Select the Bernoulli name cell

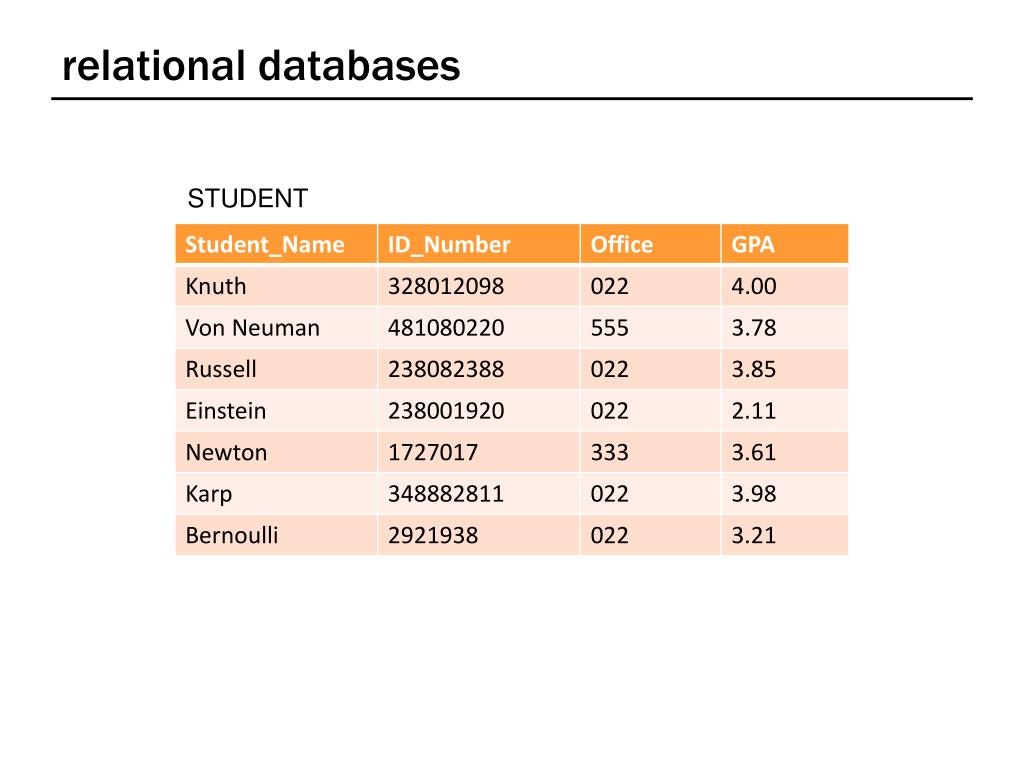click(276, 535)
